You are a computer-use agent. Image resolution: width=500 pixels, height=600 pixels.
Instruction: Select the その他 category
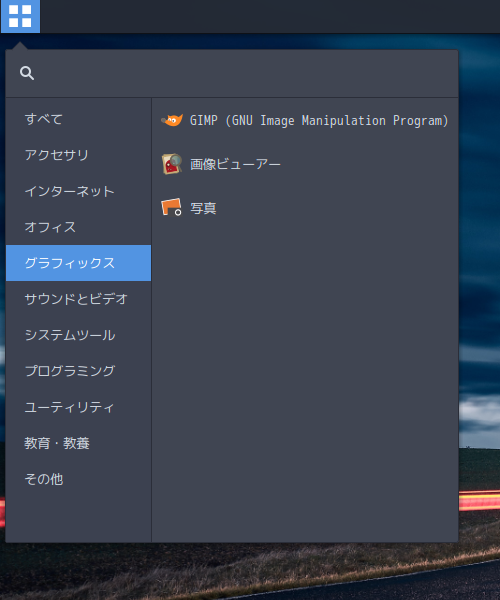(x=78, y=479)
